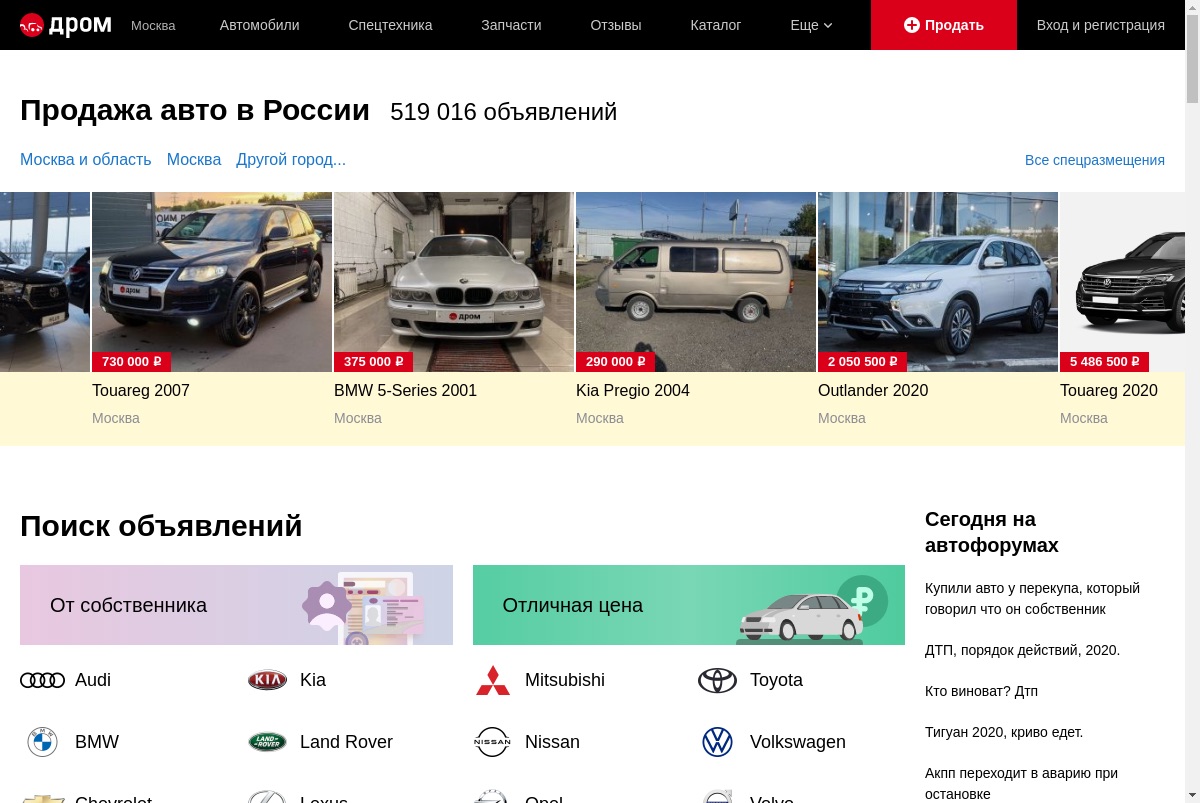Open forum topic Кто виноват? Дтп

pyautogui.click(x=981, y=691)
